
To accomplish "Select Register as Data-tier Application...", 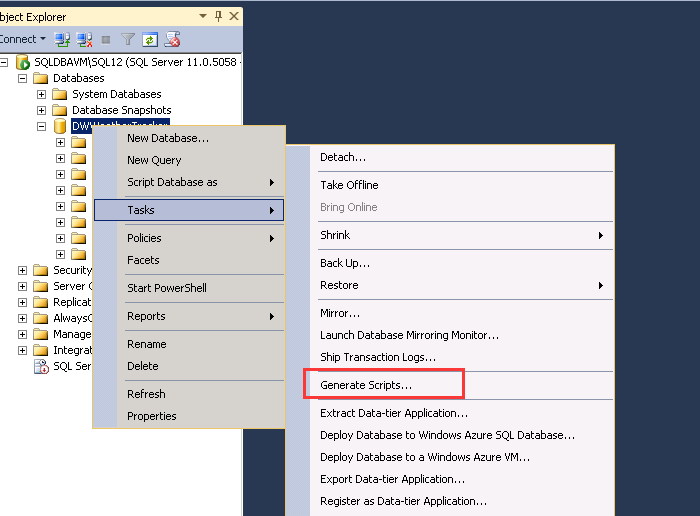I will 450,501.
